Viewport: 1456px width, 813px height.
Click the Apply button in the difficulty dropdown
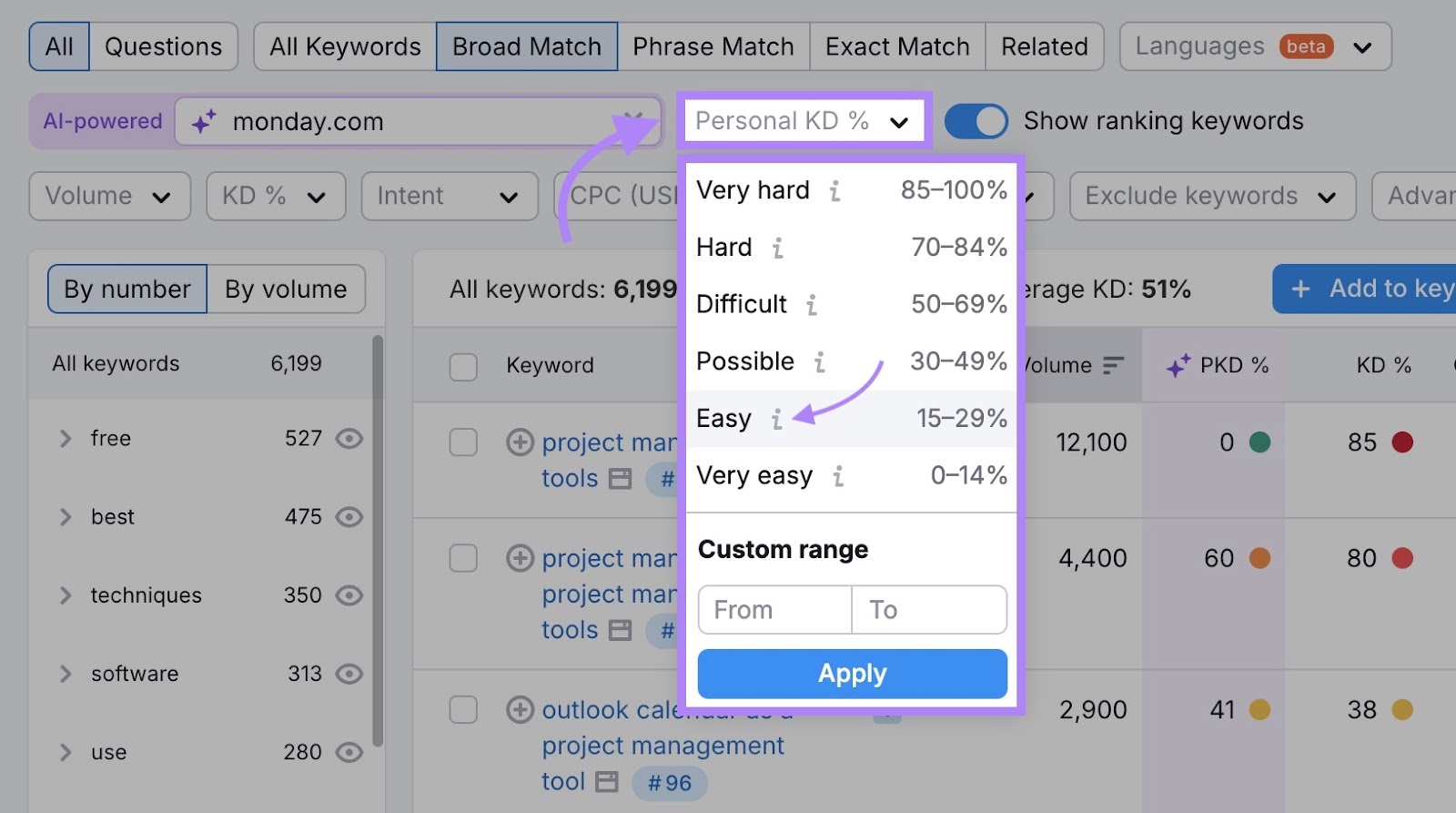[x=852, y=674]
